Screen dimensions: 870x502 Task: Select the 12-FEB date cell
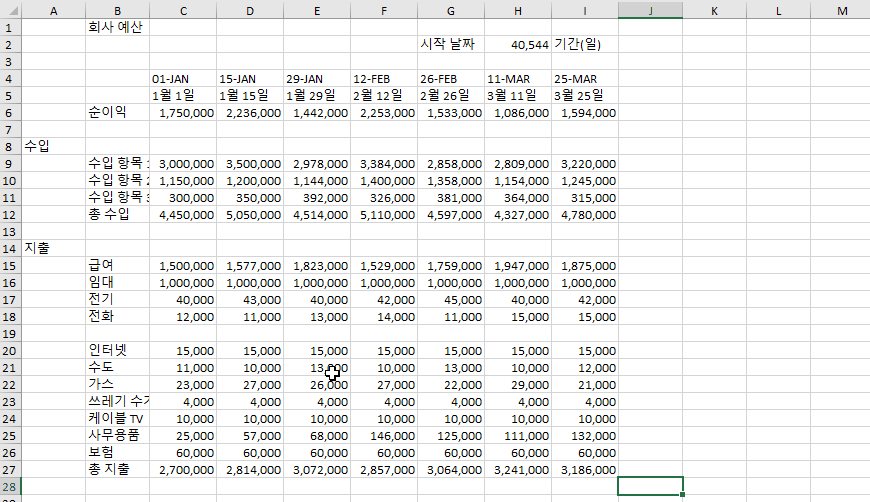tap(384, 79)
